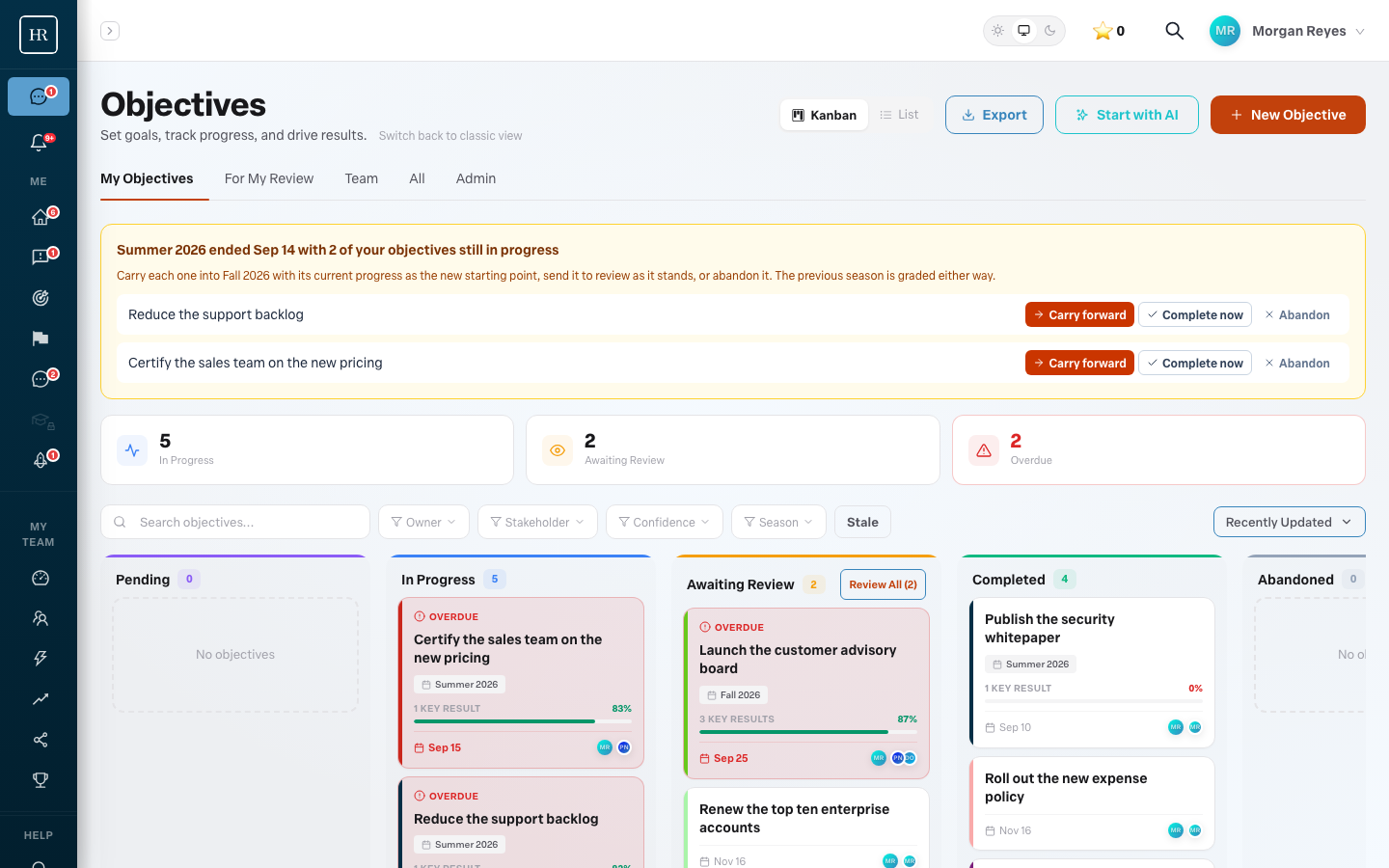Open the goals target icon in sidebar
Viewport: 1389px width, 868px height.
(x=40, y=298)
